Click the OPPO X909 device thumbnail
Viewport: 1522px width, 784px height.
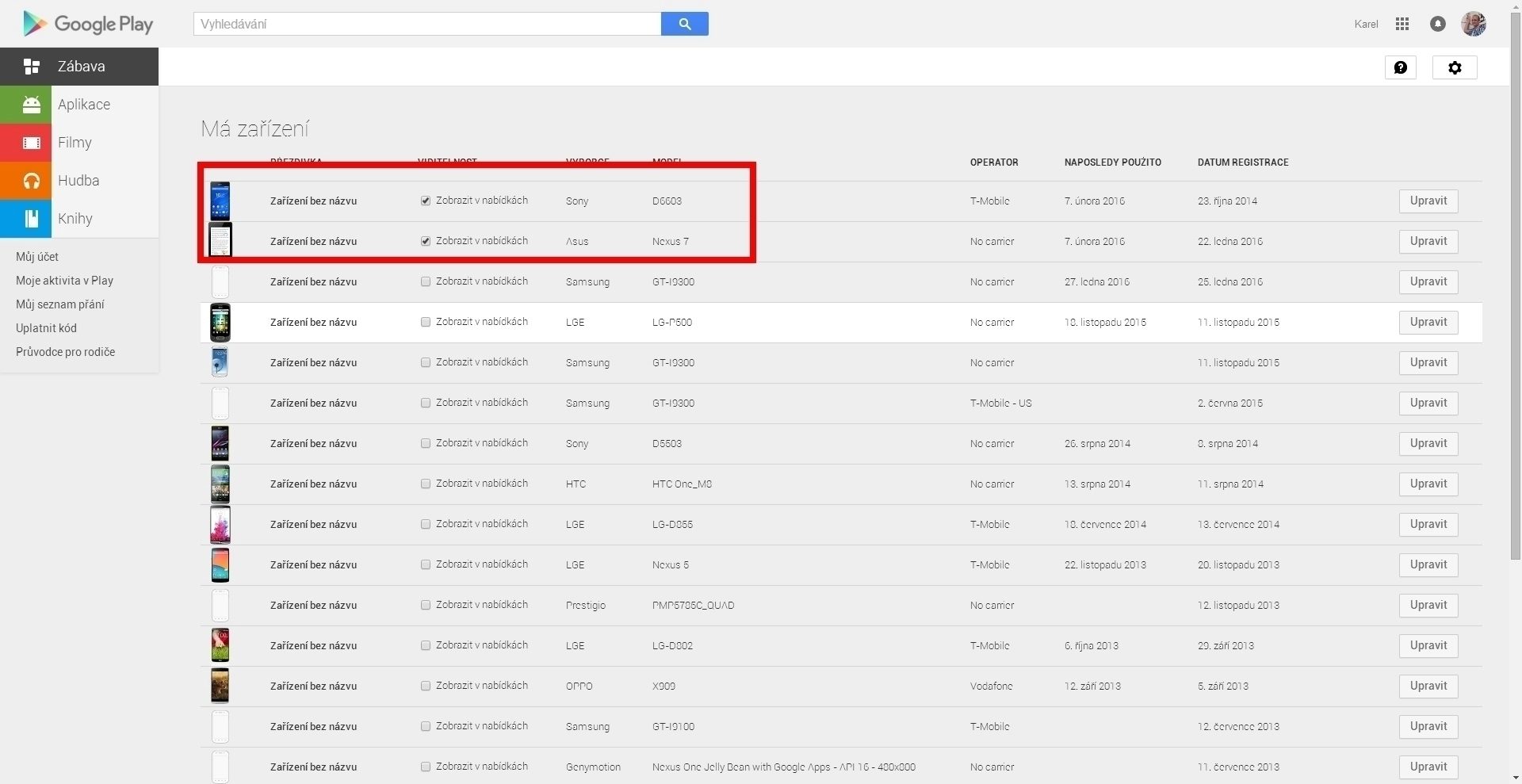point(220,686)
